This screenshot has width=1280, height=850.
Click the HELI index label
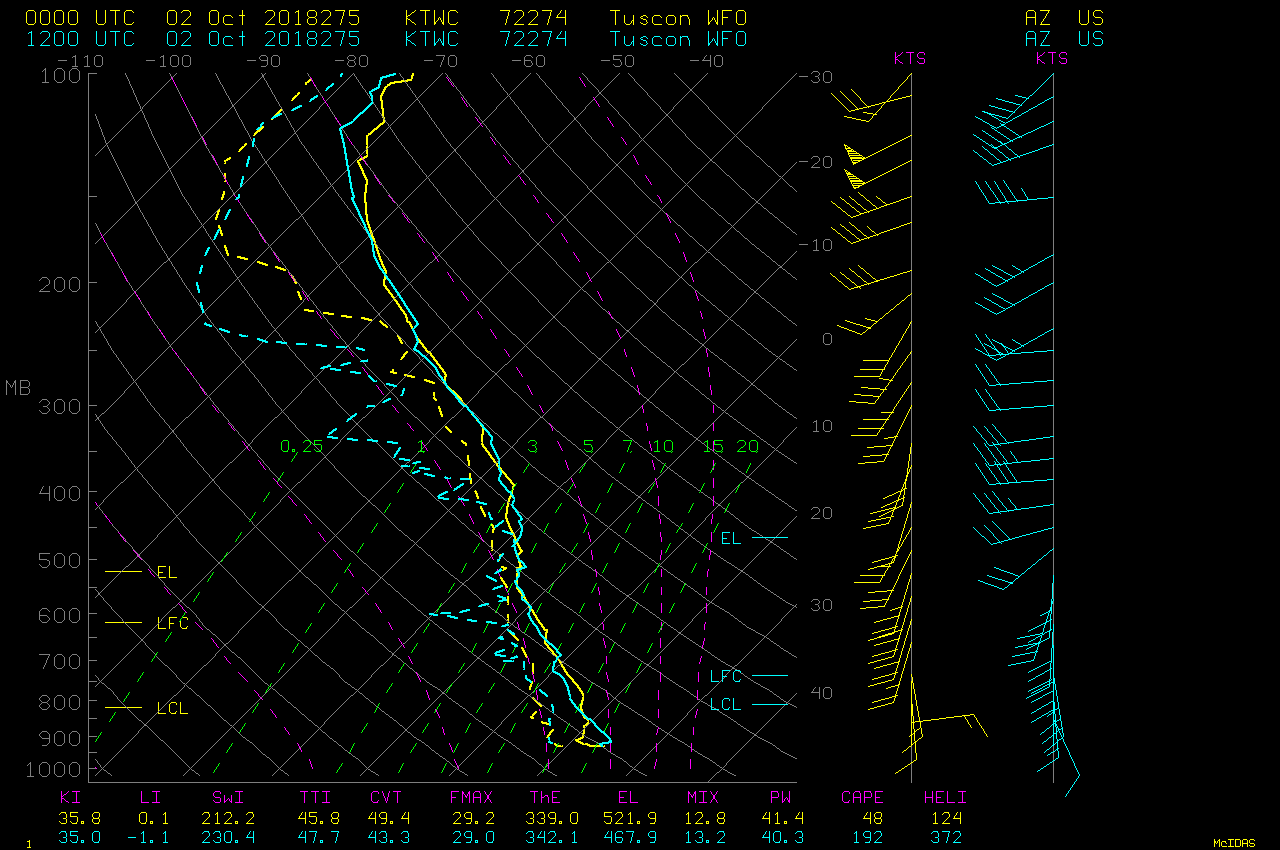pyautogui.click(x=945, y=797)
